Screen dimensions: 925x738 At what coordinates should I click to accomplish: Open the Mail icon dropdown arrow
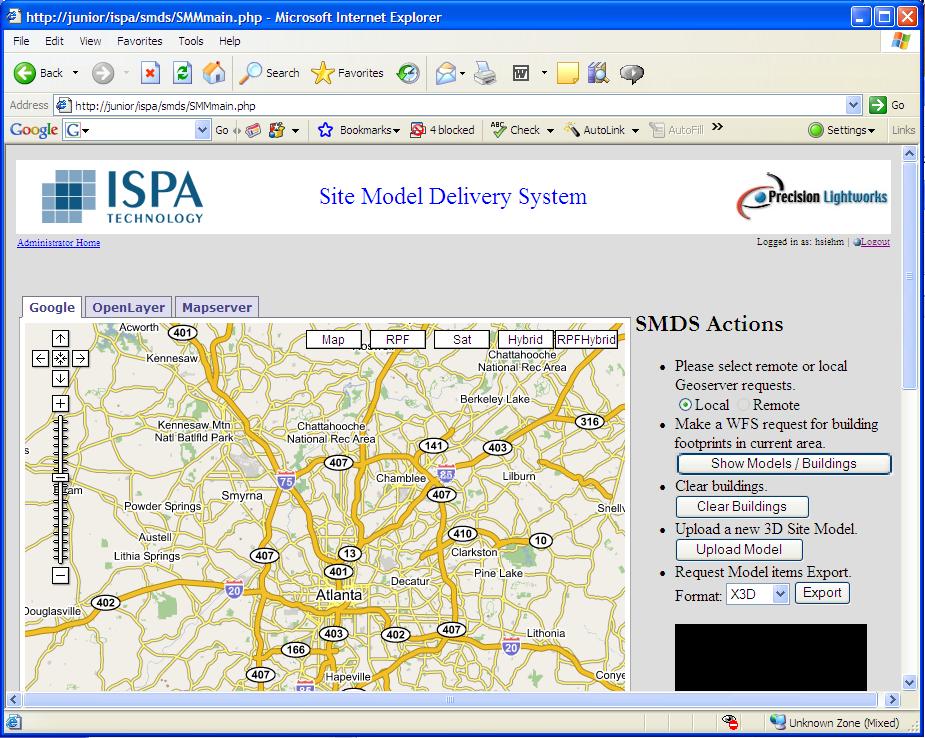(x=462, y=73)
